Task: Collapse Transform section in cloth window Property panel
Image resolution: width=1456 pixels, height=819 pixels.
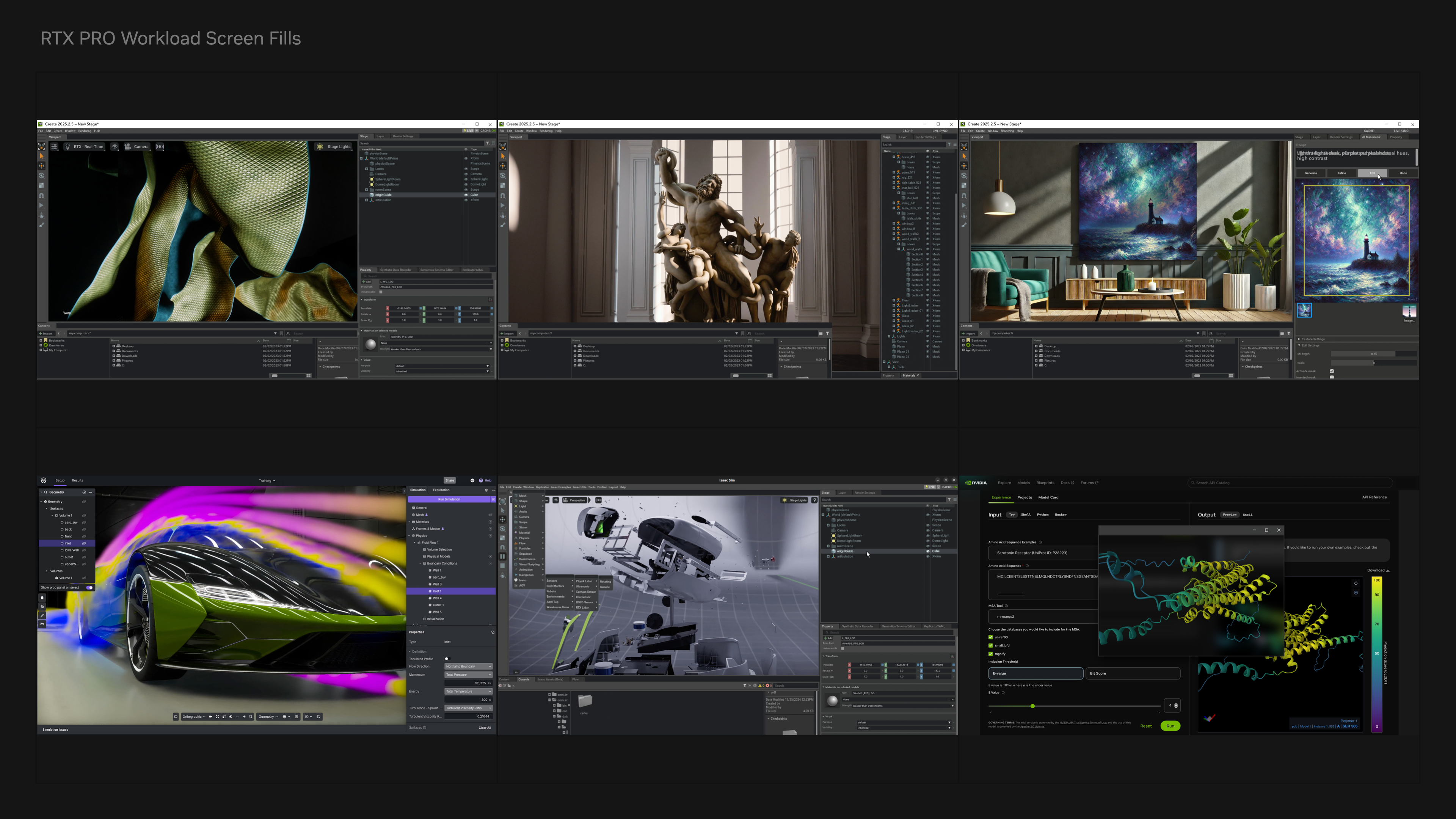Action: [362, 300]
